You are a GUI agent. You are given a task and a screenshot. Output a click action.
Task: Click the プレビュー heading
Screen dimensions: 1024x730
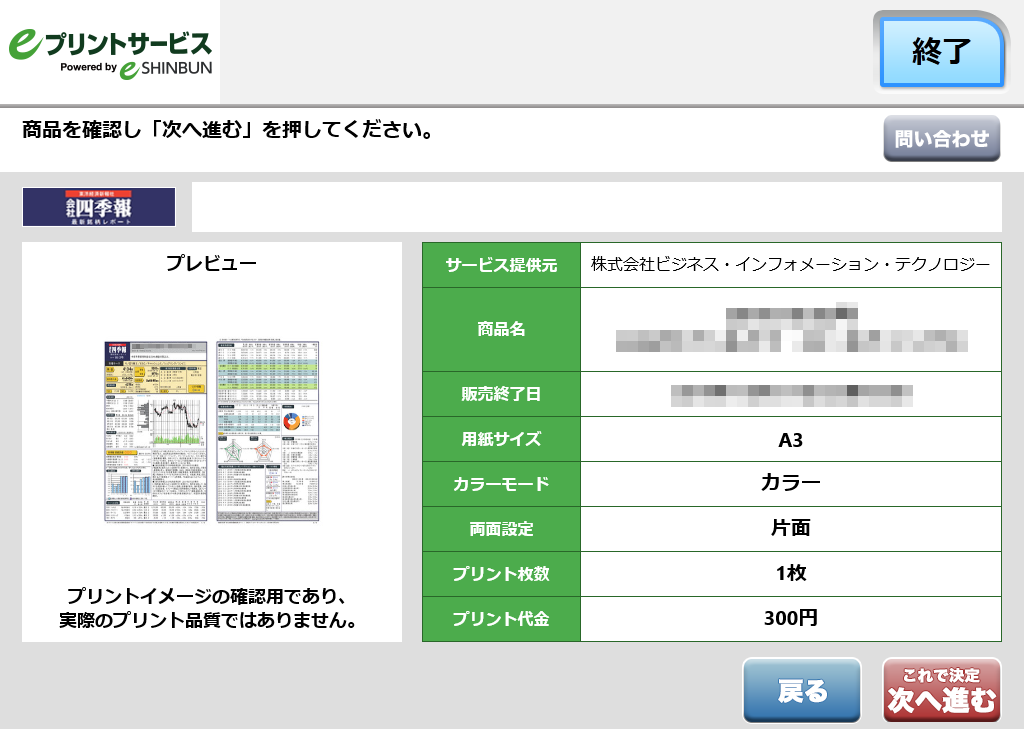[212, 262]
